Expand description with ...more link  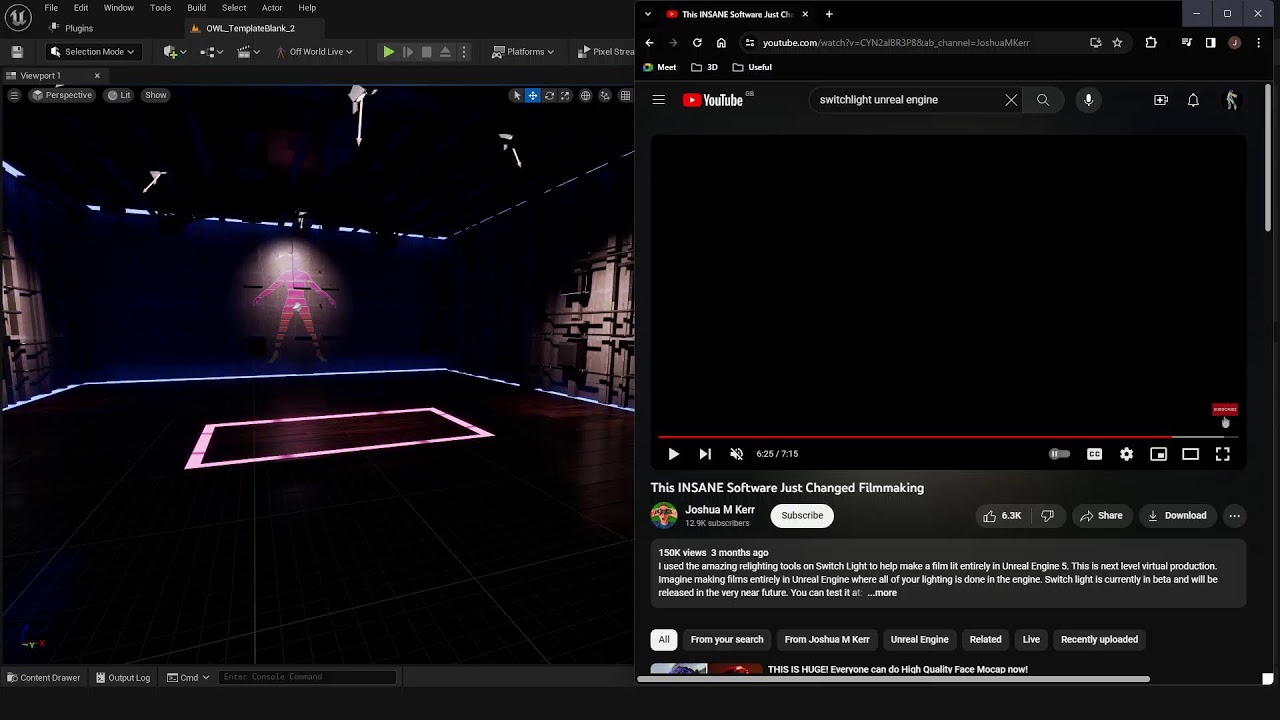882,593
